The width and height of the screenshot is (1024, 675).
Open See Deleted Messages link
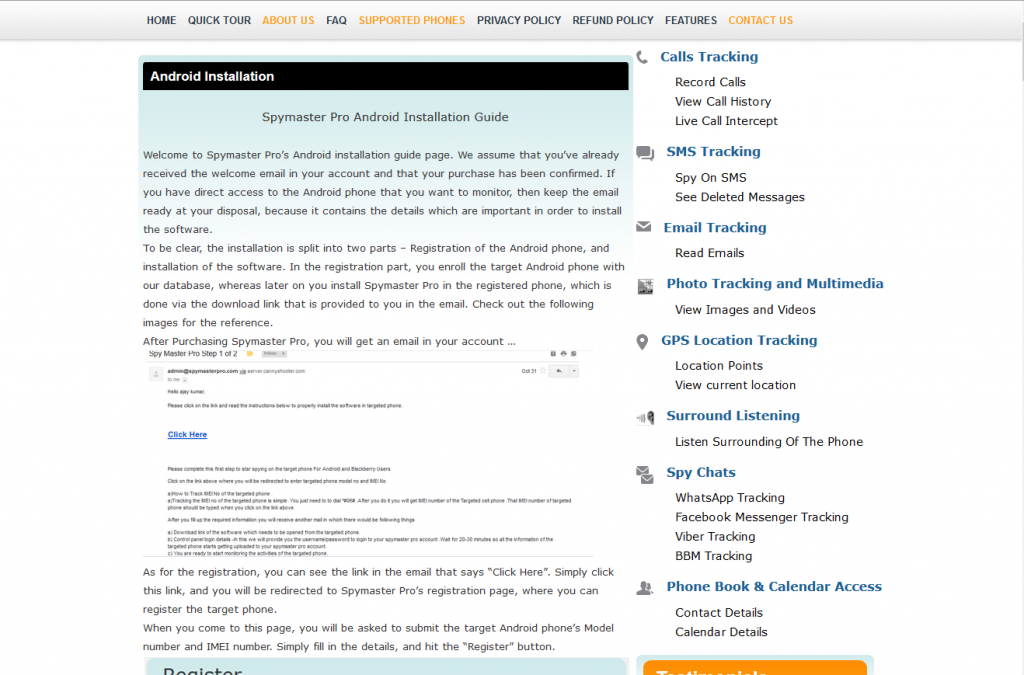point(739,197)
